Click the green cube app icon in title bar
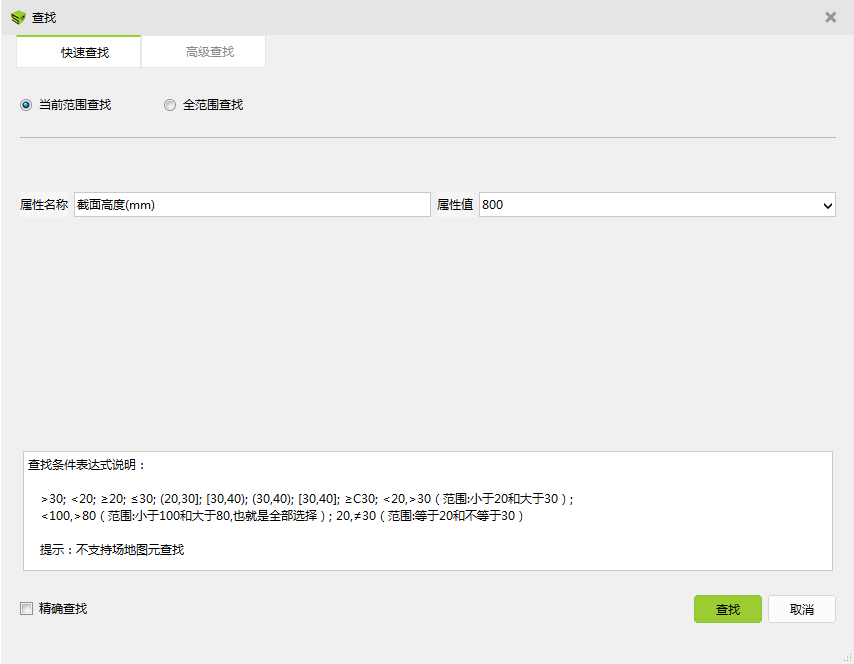 tap(18, 17)
